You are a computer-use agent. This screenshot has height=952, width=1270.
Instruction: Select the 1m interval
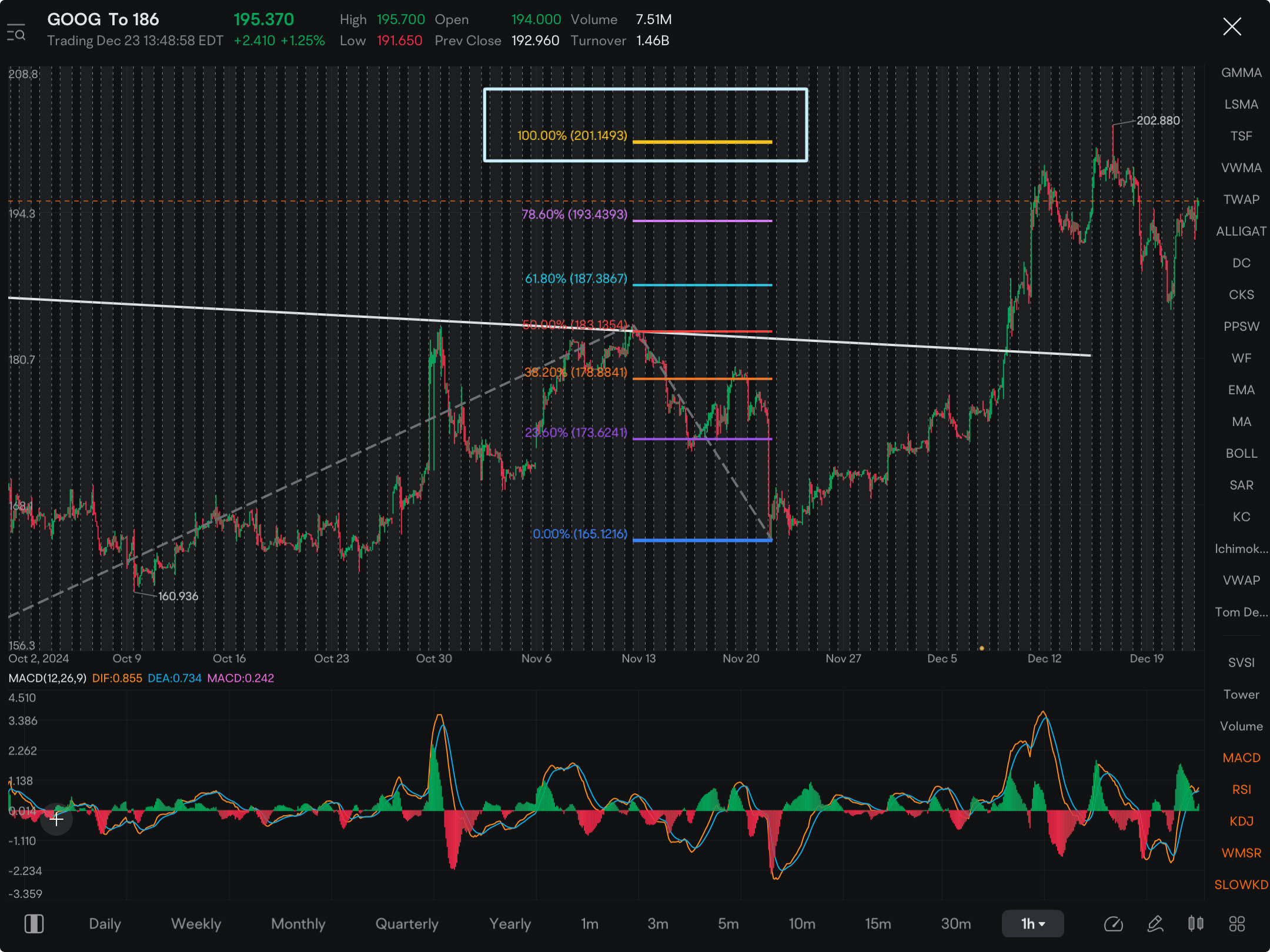[x=590, y=924]
